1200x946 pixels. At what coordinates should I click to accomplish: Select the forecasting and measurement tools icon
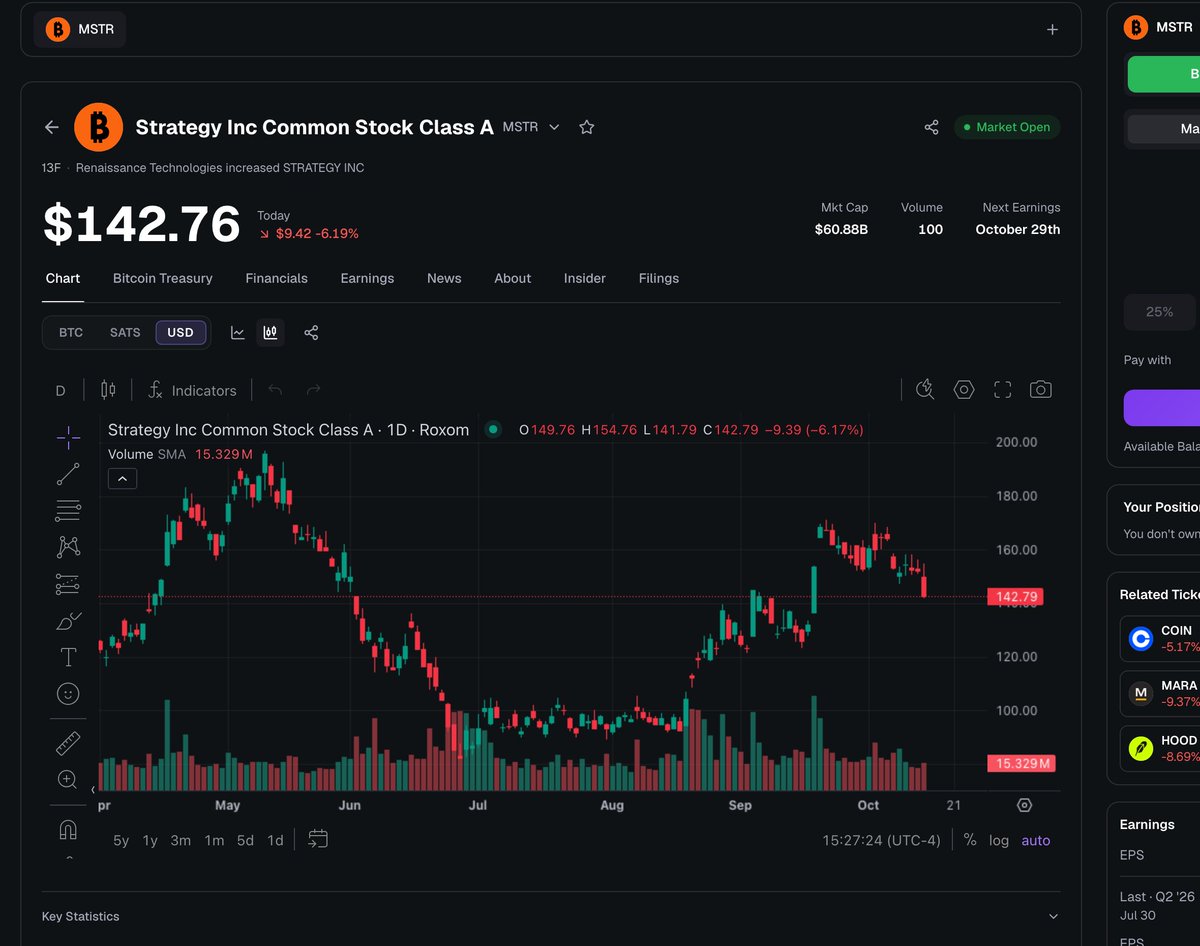(68, 584)
